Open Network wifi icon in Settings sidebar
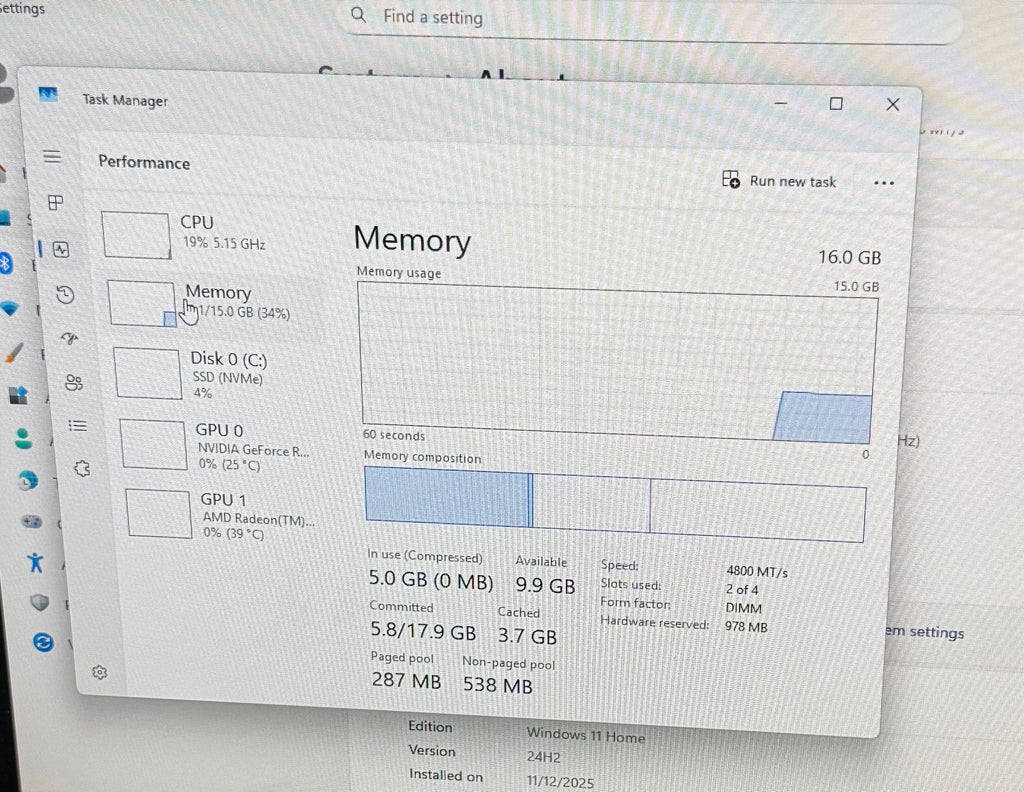 click(9, 308)
